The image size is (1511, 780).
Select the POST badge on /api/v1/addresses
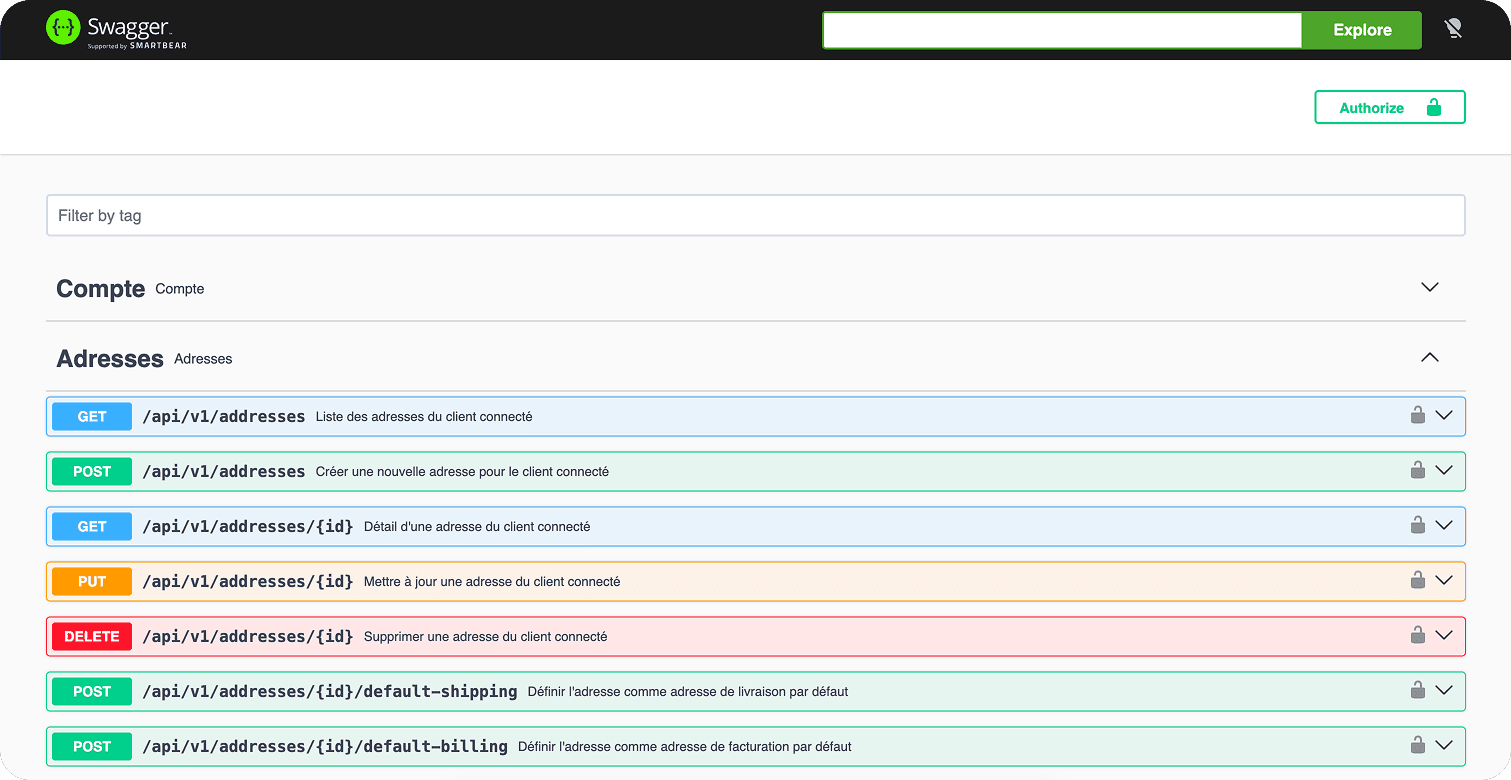(91, 470)
